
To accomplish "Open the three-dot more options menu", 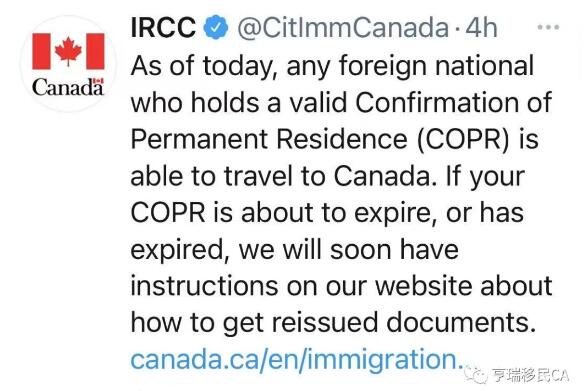I will pos(548,27).
